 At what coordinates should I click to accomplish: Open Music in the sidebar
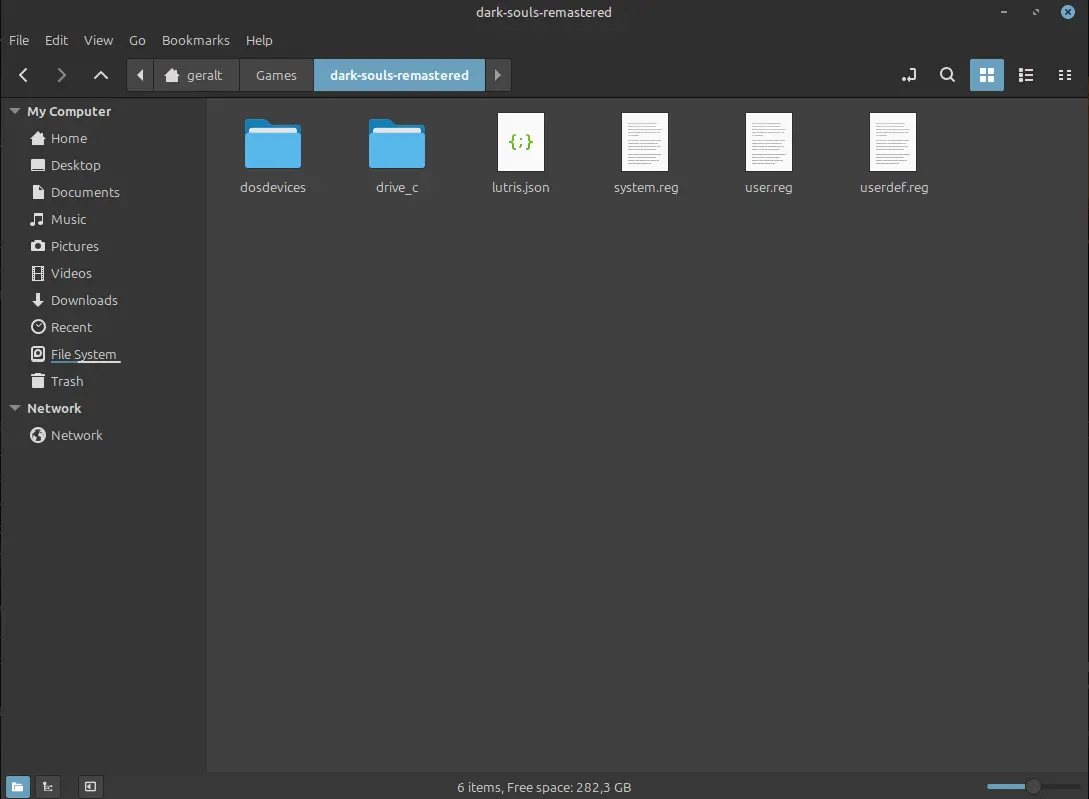(x=68, y=220)
